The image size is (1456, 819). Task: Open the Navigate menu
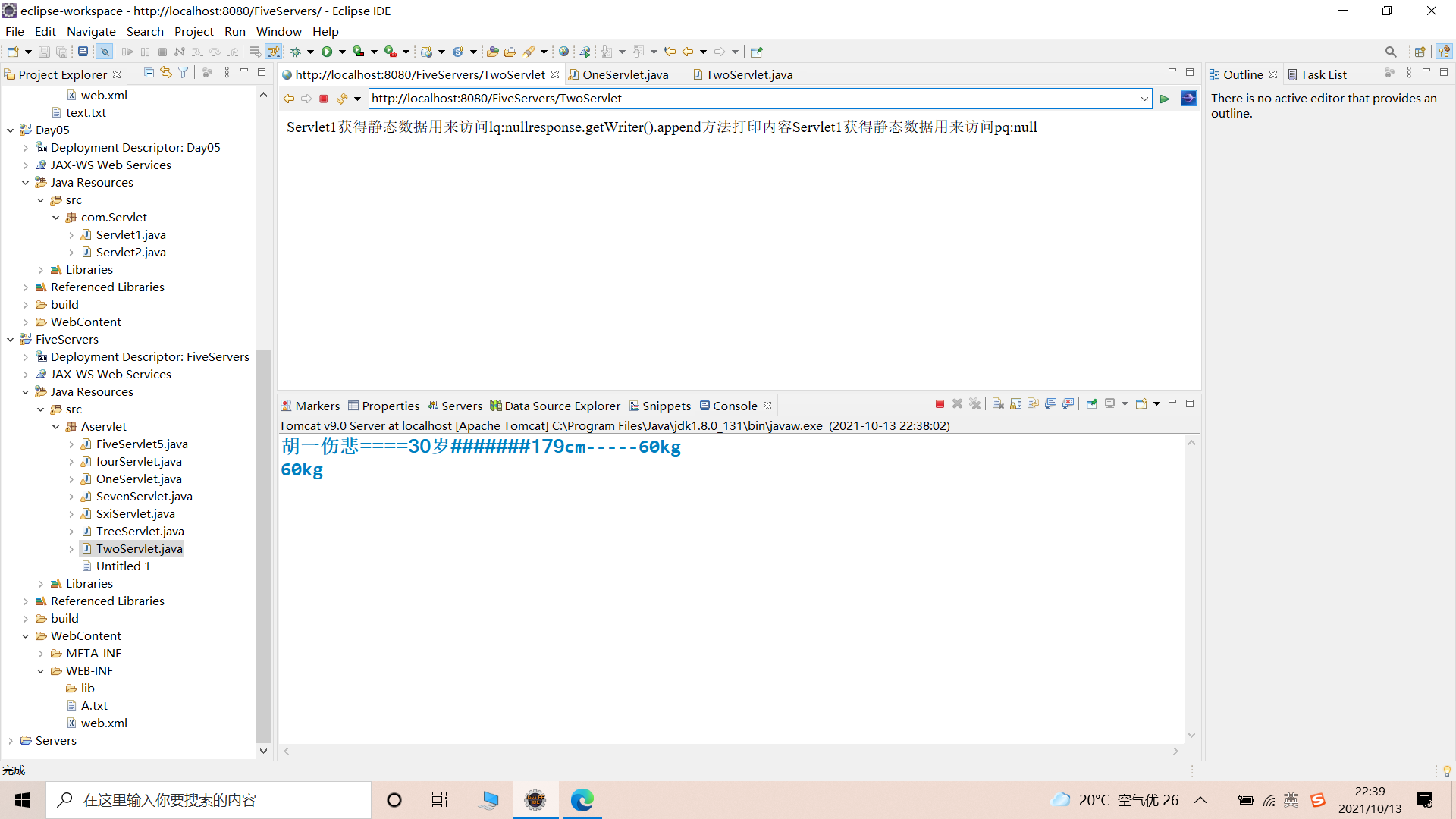pyautogui.click(x=91, y=31)
